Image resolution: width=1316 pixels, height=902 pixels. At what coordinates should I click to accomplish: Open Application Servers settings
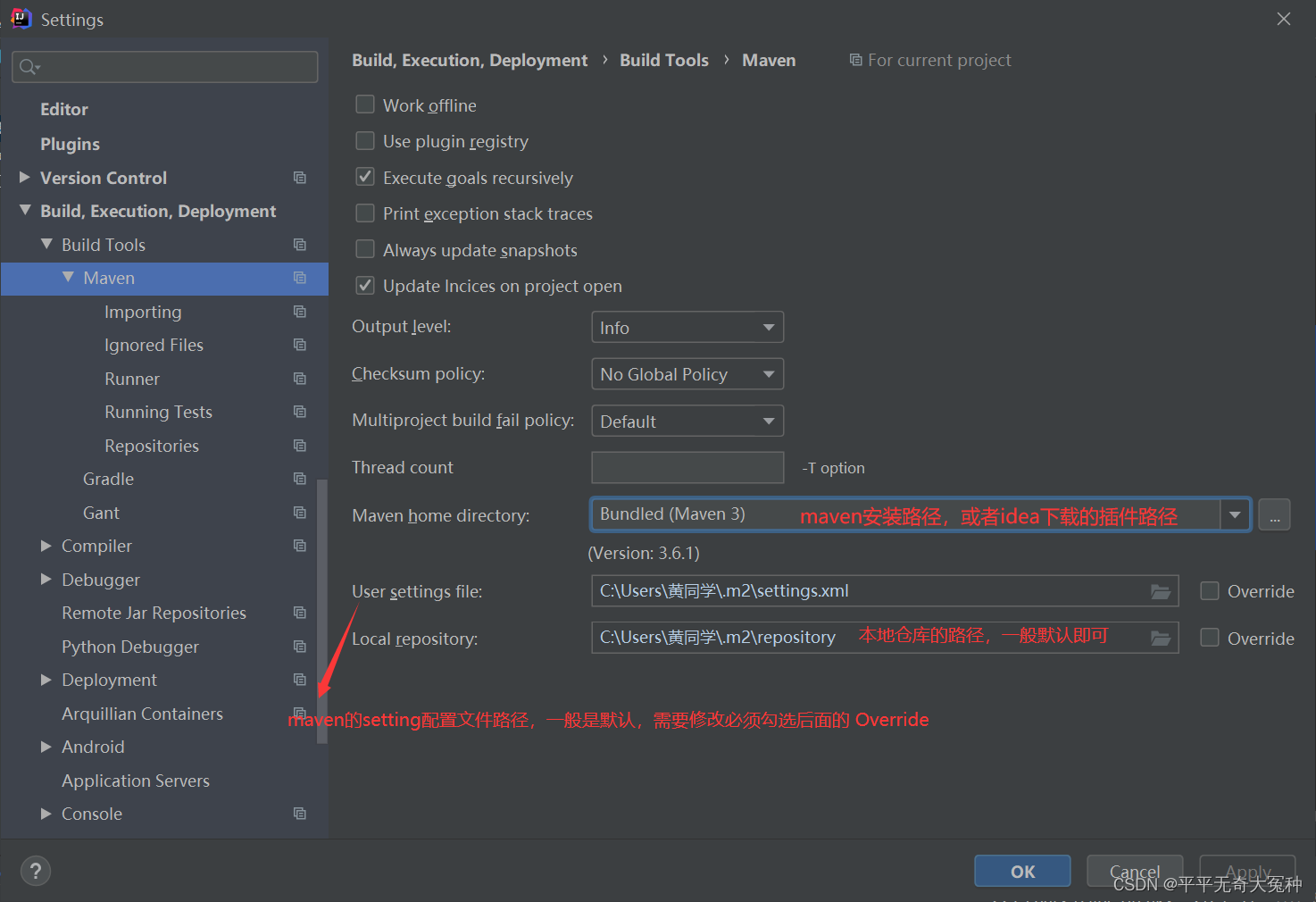tap(136, 781)
